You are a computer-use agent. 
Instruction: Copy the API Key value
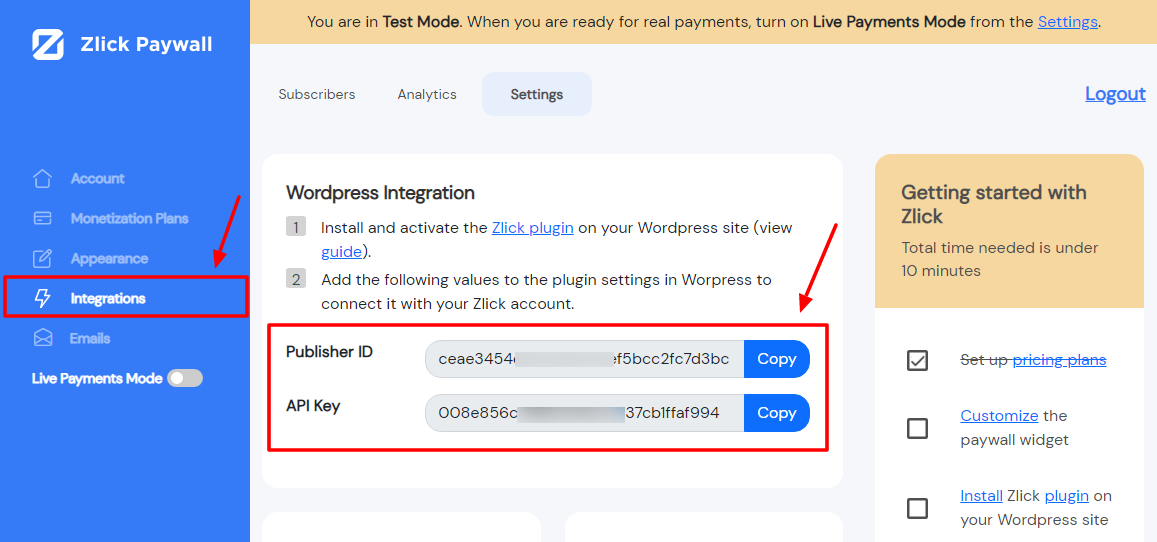coord(776,413)
